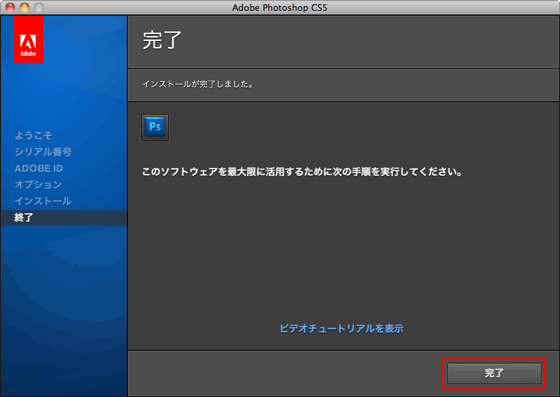
Task: Click the このソフトウェアを最大限に活用する instruction text
Action: 302,172
